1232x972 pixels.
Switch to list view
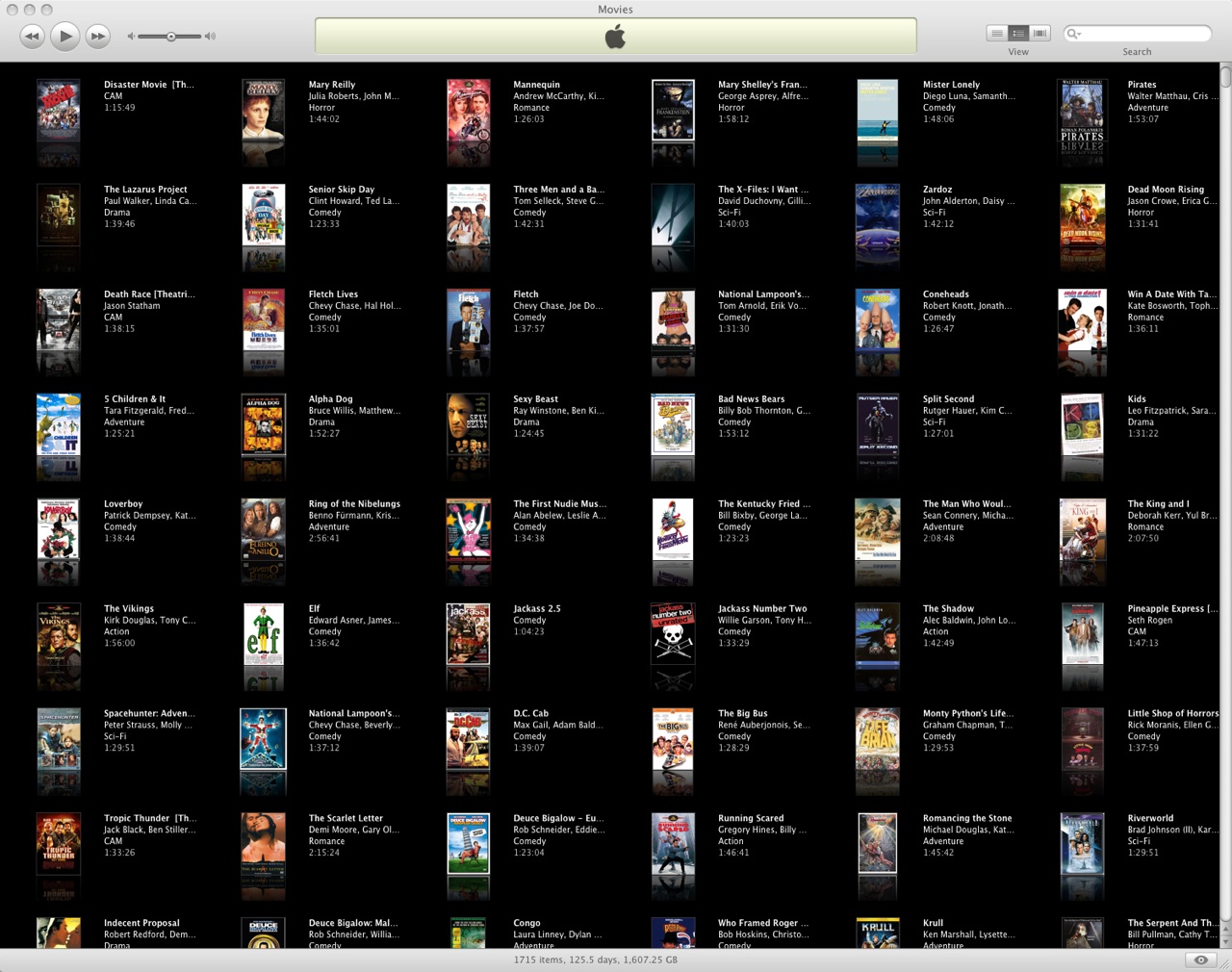[996, 34]
